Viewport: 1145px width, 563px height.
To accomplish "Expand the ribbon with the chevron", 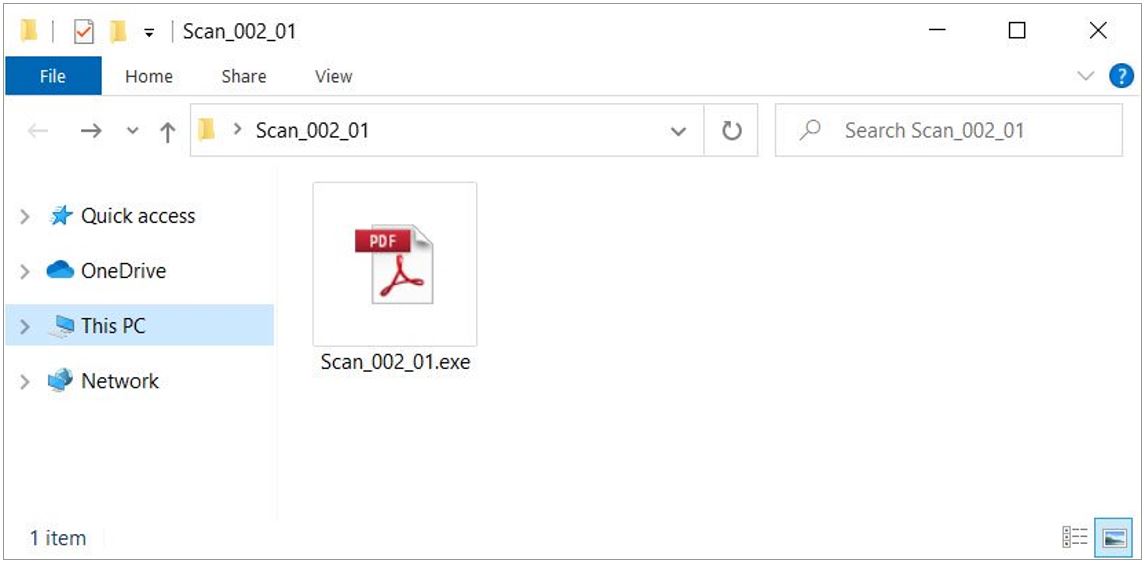I will 1087,76.
